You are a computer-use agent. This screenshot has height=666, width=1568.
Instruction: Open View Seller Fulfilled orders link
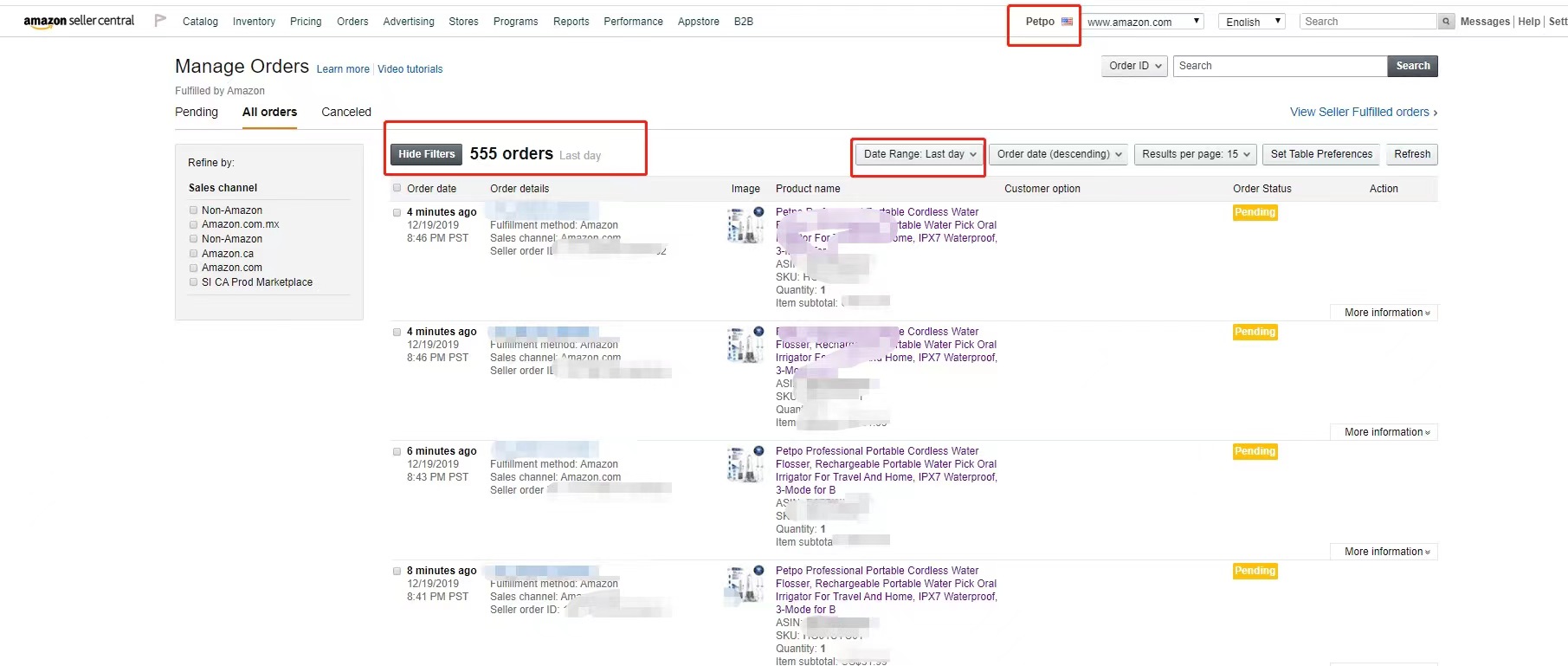coord(1364,112)
